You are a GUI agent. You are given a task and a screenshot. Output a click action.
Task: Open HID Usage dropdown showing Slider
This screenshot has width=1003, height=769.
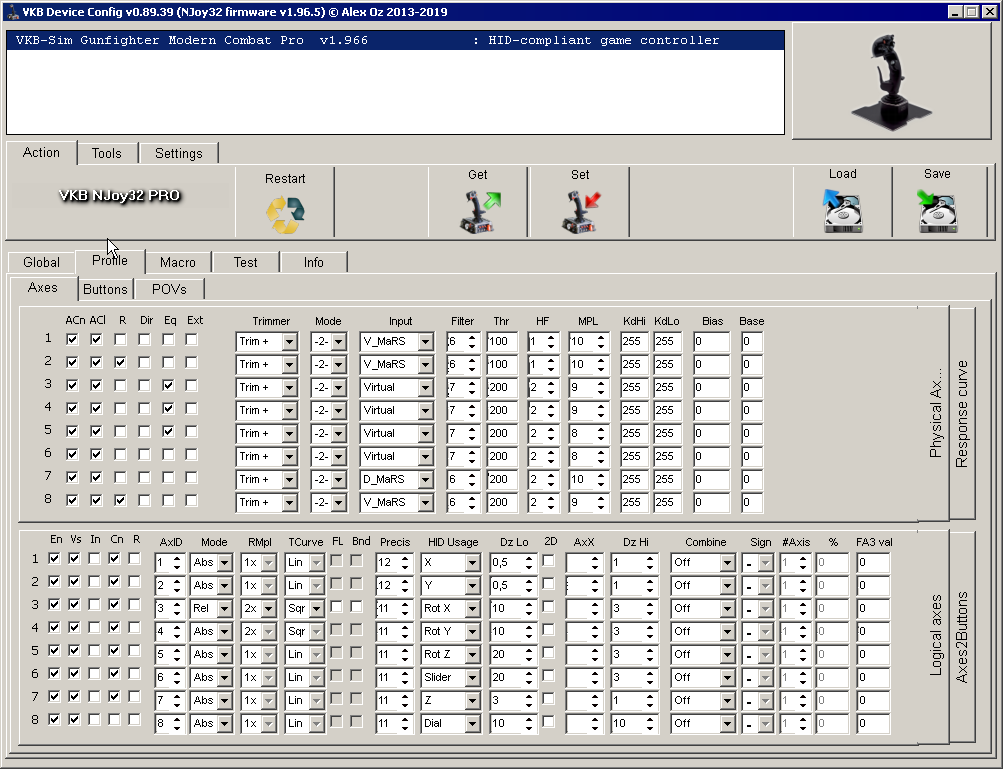point(472,678)
